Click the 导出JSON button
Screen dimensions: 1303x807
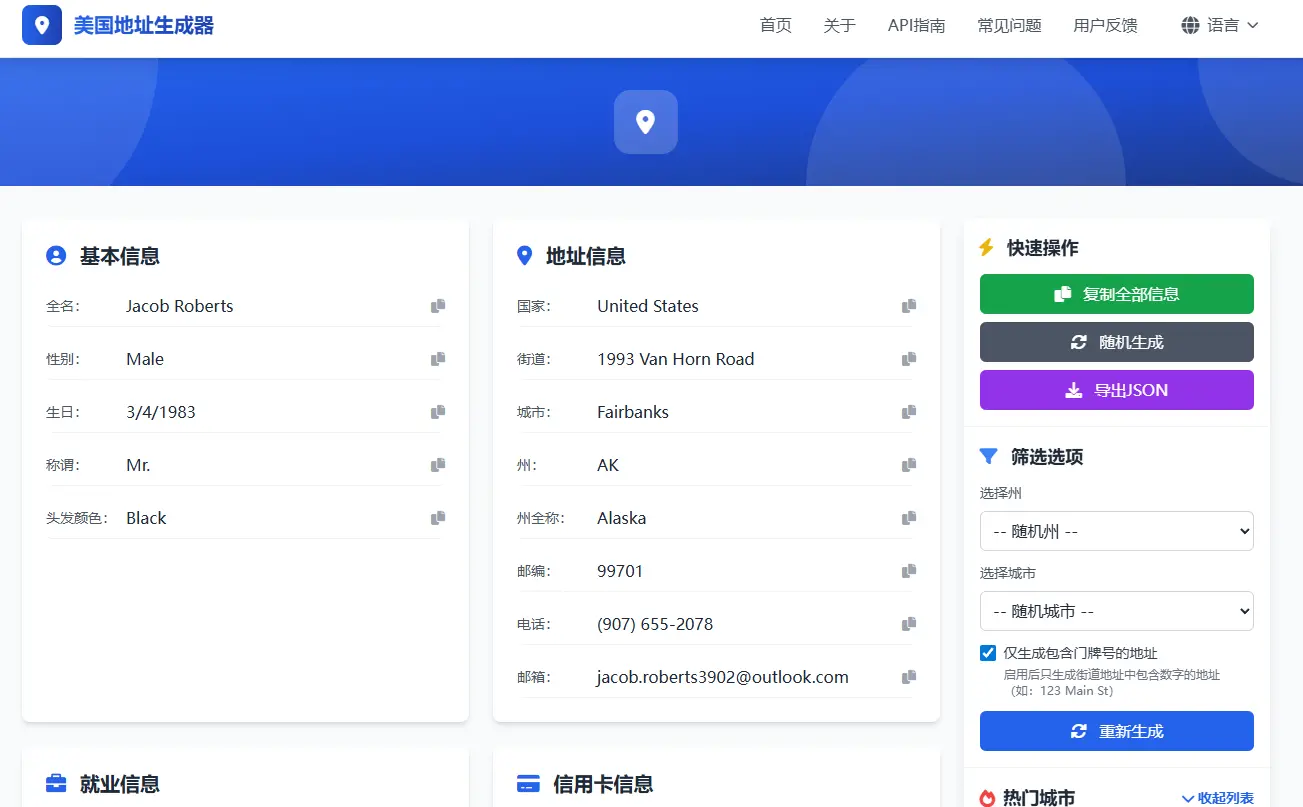point(1116,390)
